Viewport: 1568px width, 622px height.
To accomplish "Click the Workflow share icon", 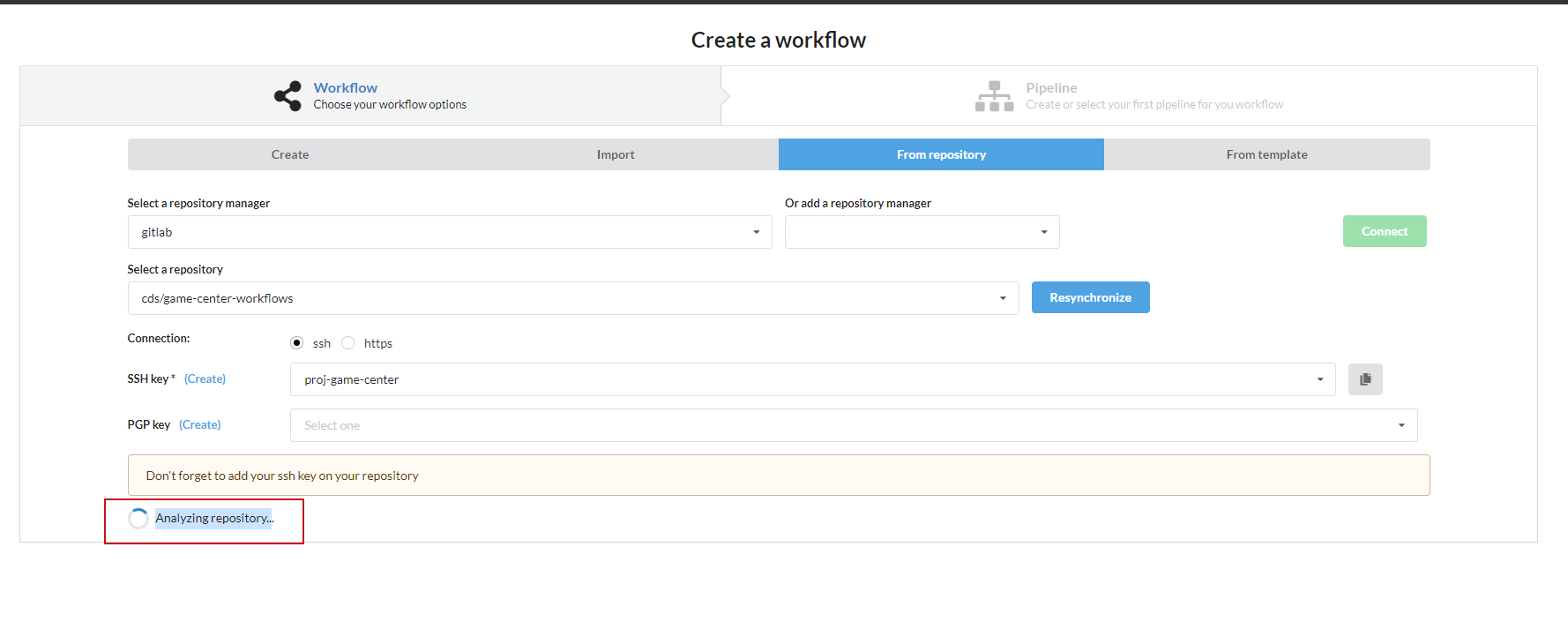I will [x=287, y=96].
